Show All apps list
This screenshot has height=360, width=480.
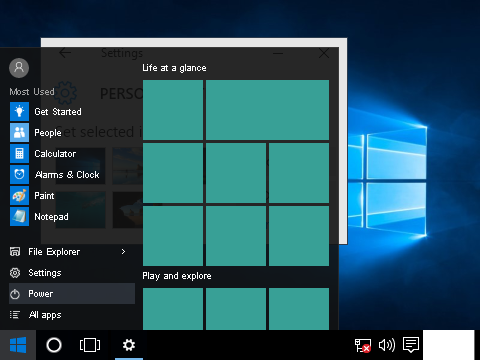[72, 315]
